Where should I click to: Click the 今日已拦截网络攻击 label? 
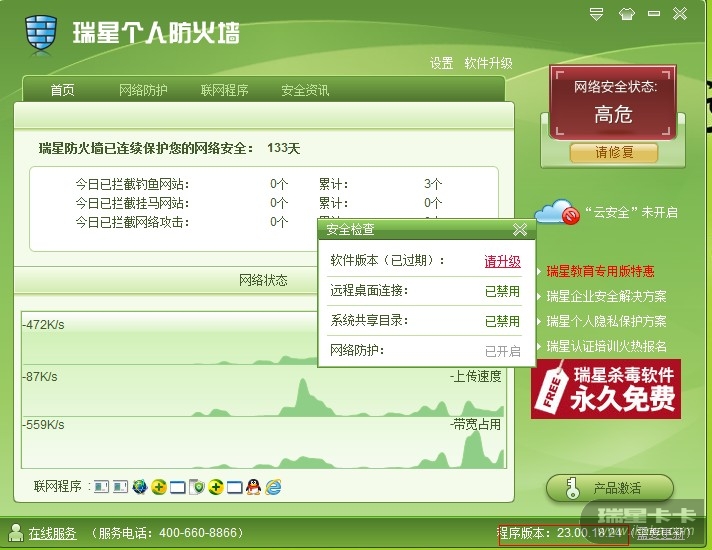tap(132, 222)
